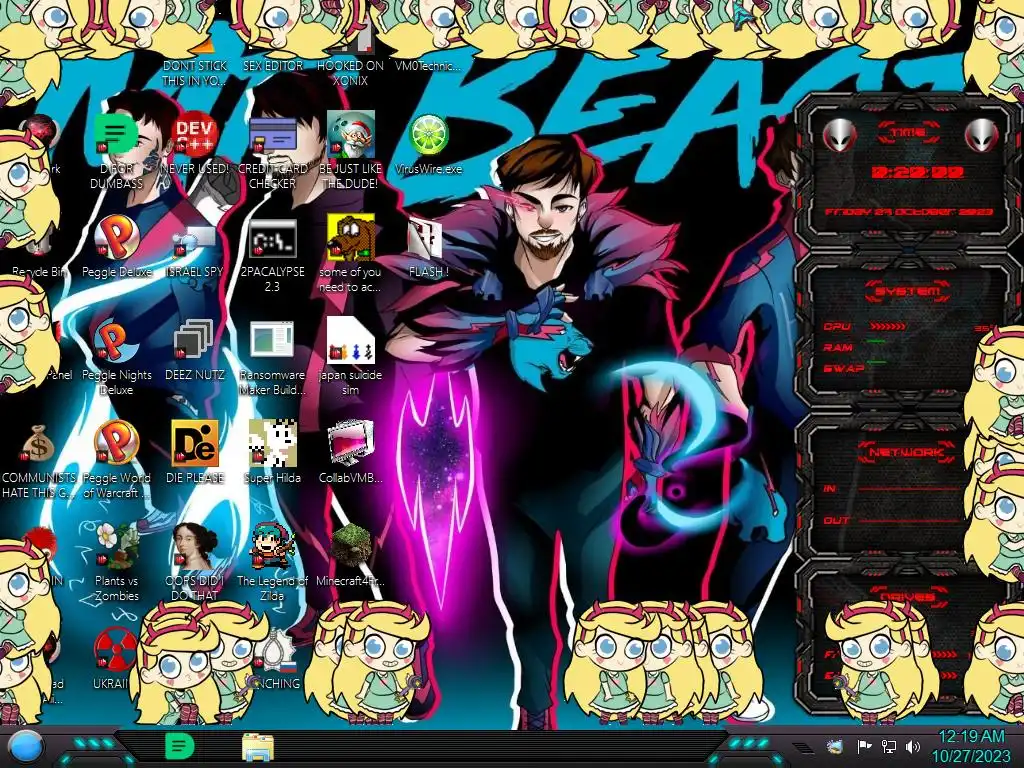
Task: Launch Peggle Deluxe
Action: (116, 238)
